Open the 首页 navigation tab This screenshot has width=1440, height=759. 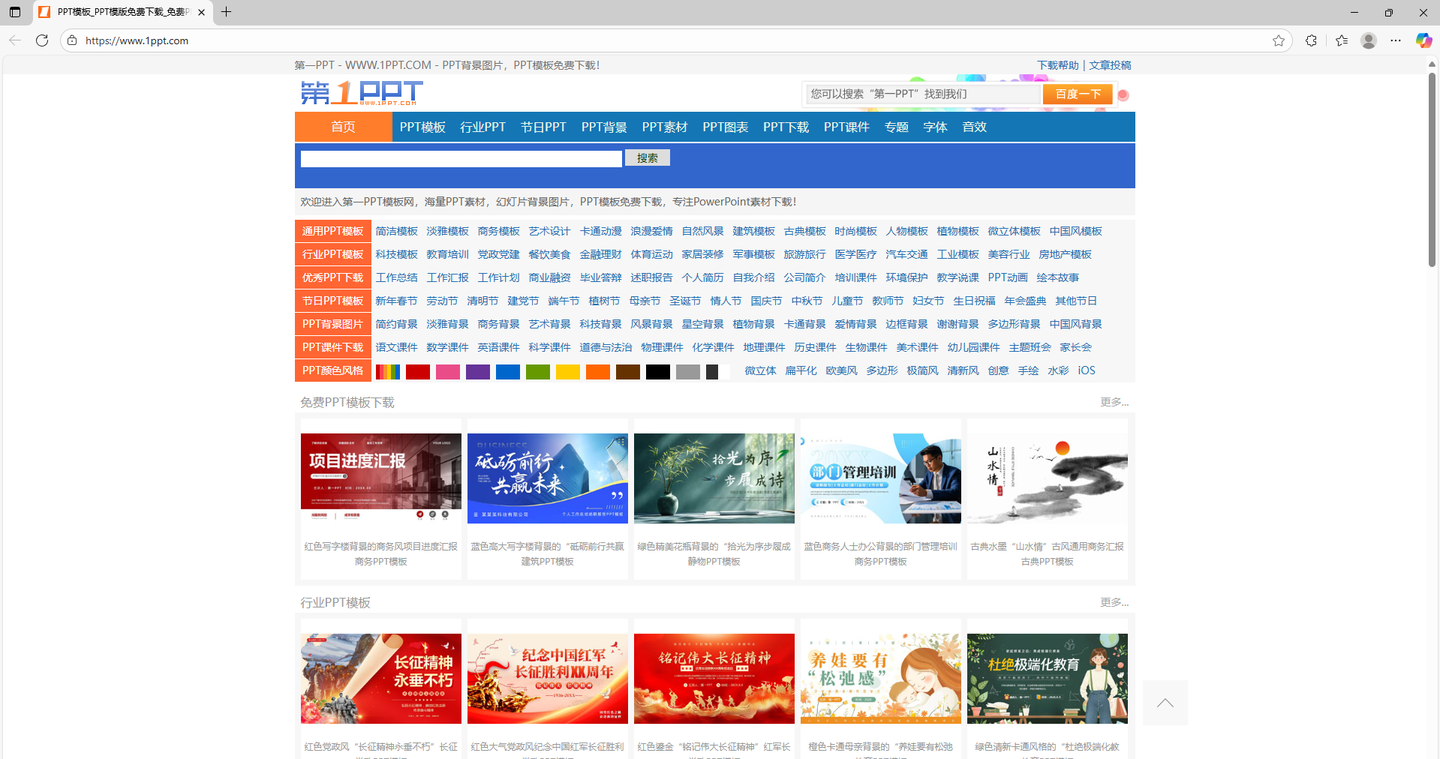tap(344, 127)
